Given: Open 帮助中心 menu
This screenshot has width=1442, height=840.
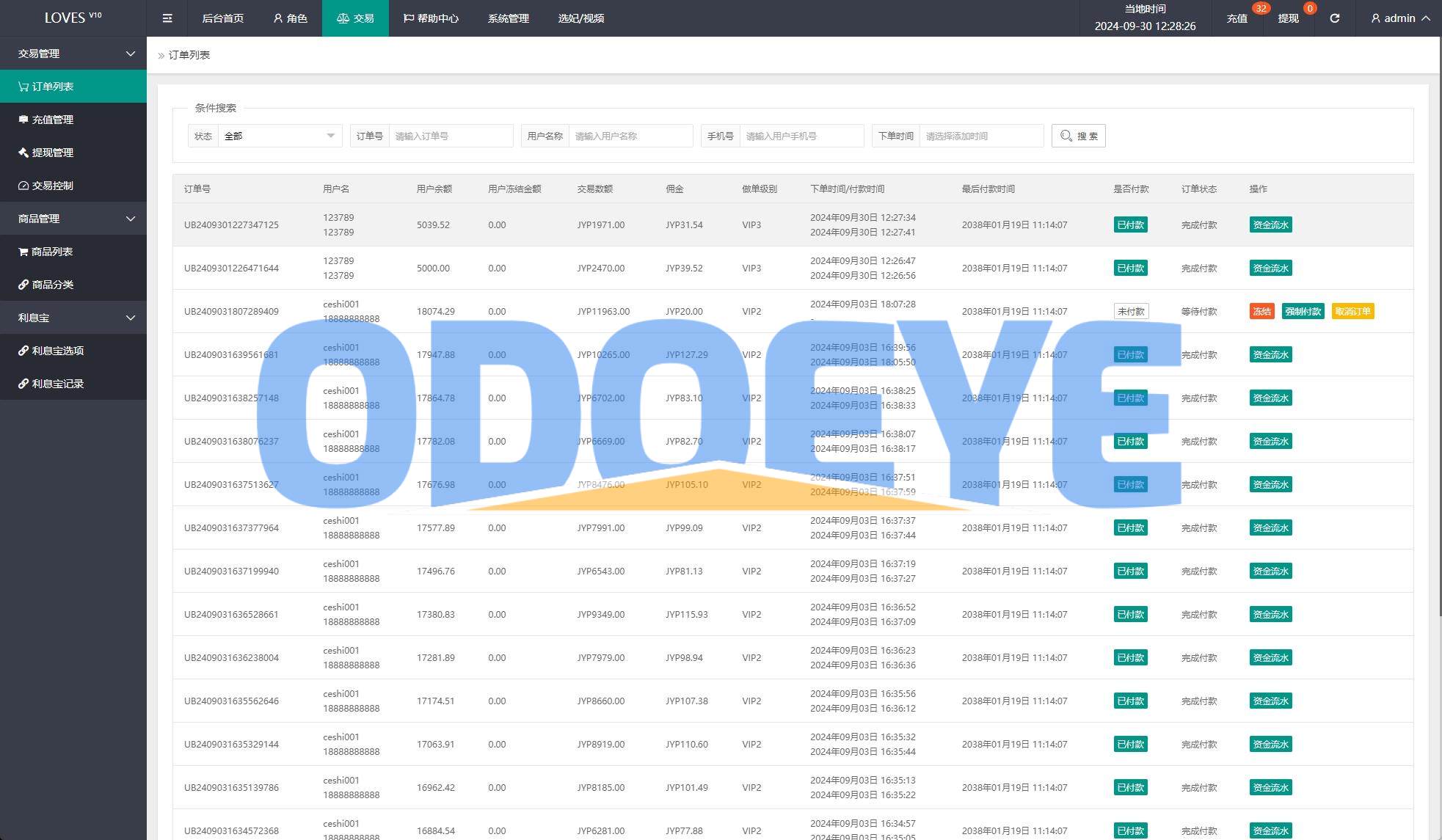Looking at the screenshot, I should (x=431, y=18).
